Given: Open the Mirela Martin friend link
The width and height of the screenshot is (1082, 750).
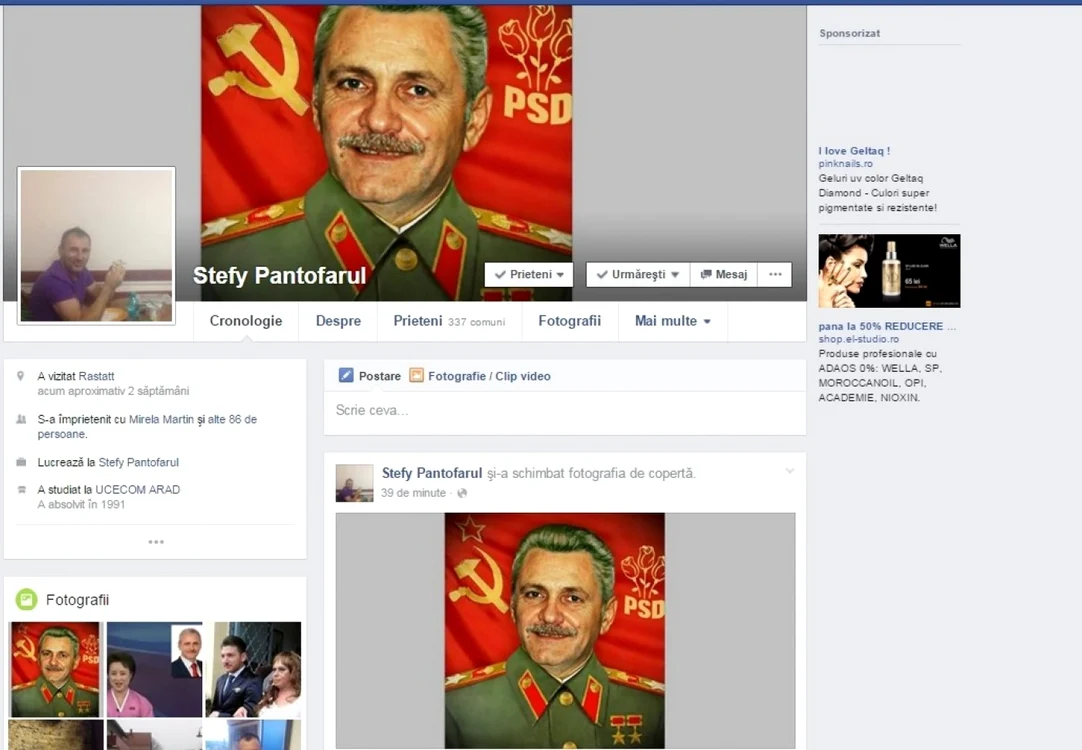Looking at the screenshot, I should (161, 419).
